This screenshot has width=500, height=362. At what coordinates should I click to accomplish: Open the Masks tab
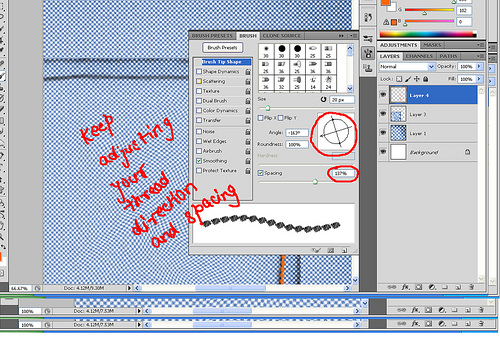click(432, 45)
